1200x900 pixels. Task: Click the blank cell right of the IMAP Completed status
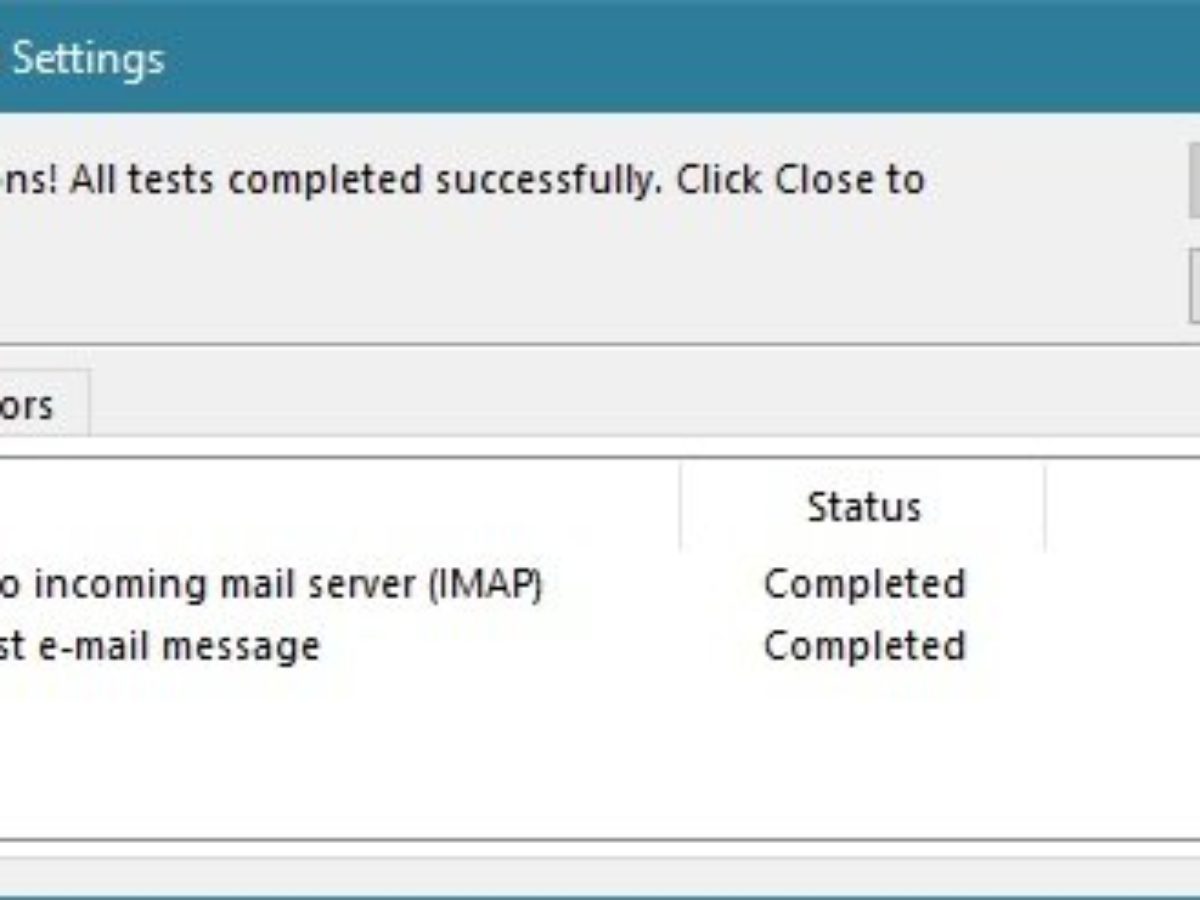tap(1120, 584)
